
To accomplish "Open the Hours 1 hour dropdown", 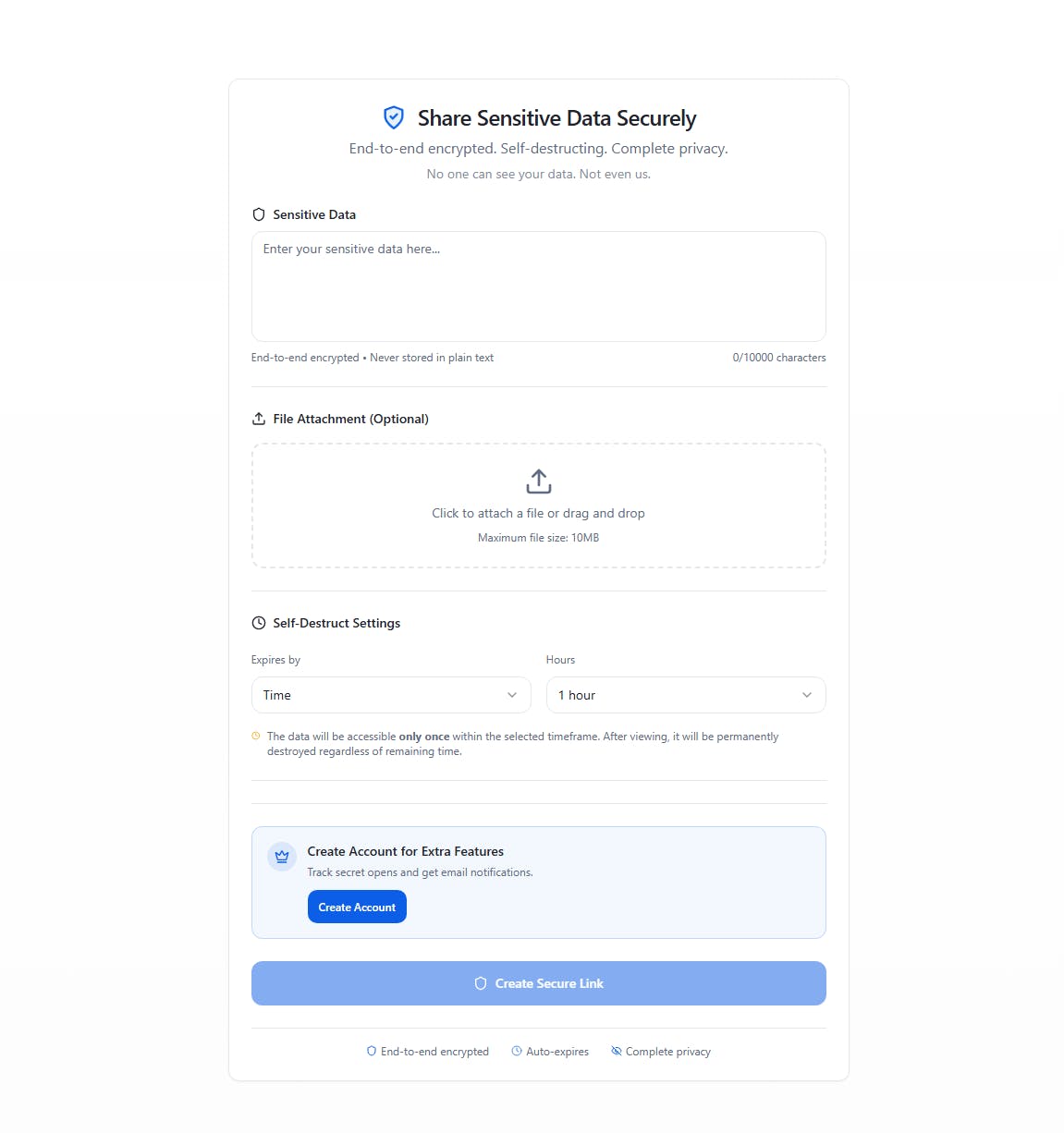I will [686, 695].
